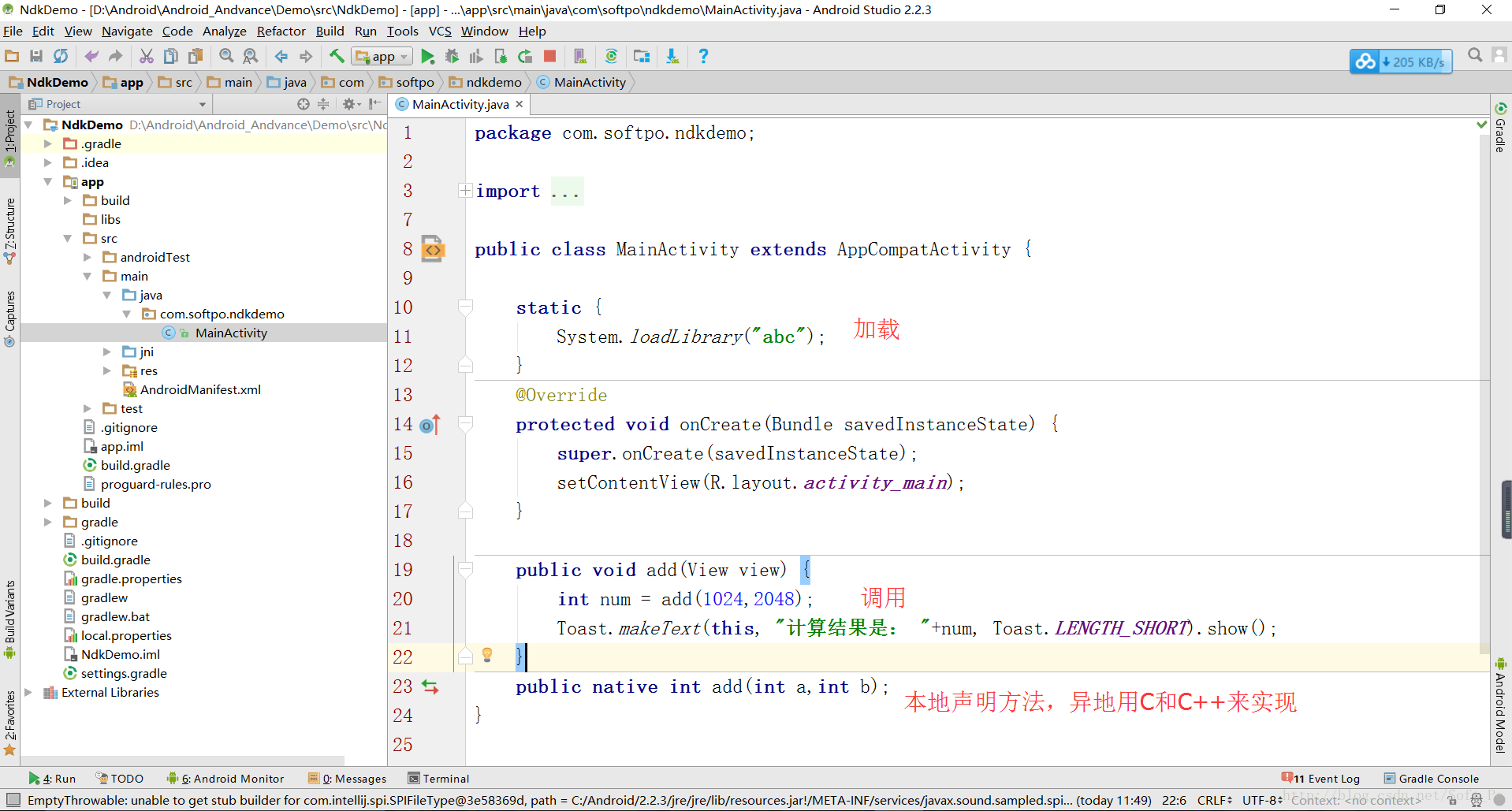Click the Paste clipboard icon
This screenshot has height=811, width=1512.
(x=196, y=56)
